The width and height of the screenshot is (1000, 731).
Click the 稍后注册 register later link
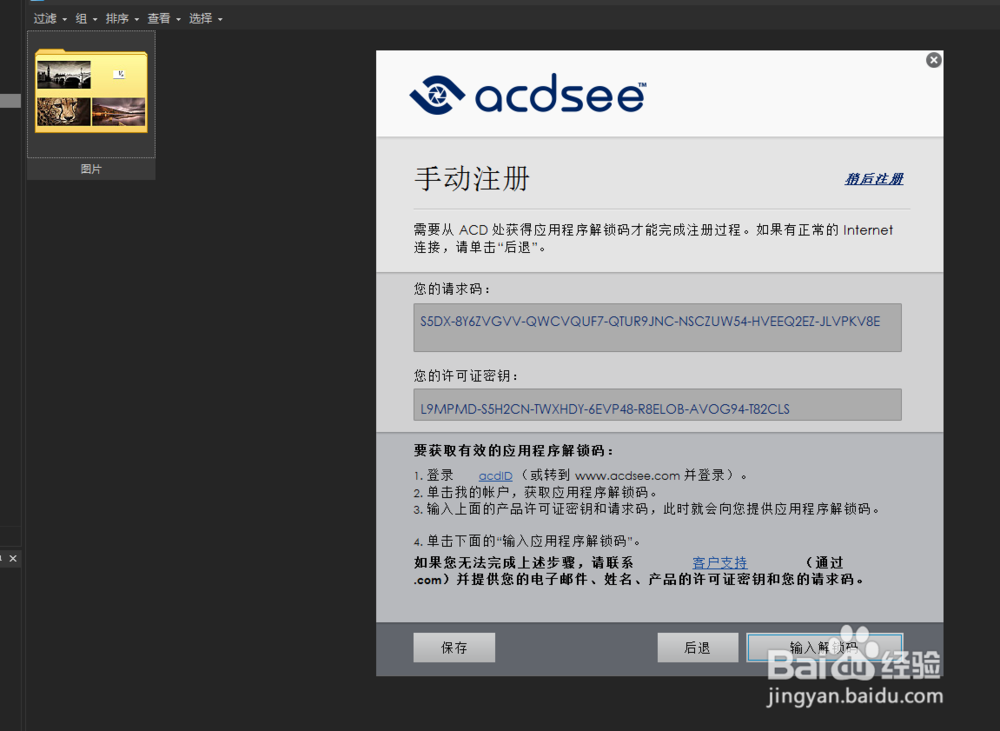(x=874, y=179)
